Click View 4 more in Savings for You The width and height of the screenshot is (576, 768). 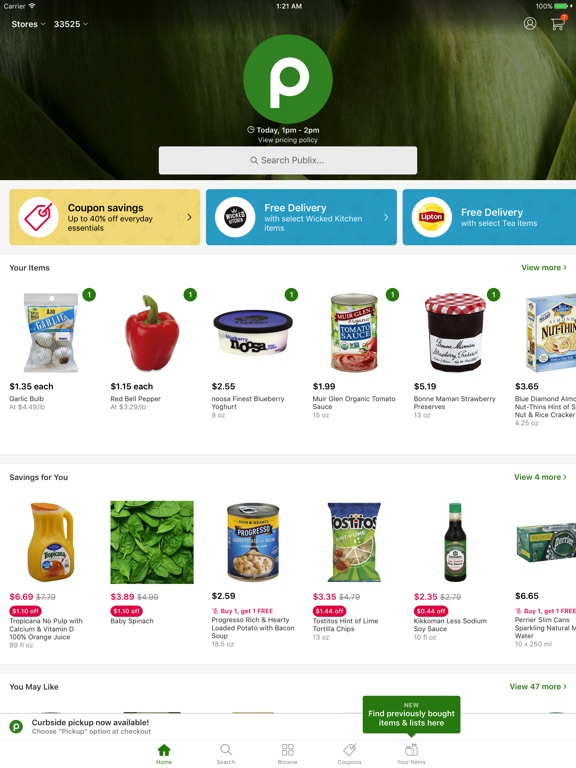pyautogui.click(x=540, y=477)
